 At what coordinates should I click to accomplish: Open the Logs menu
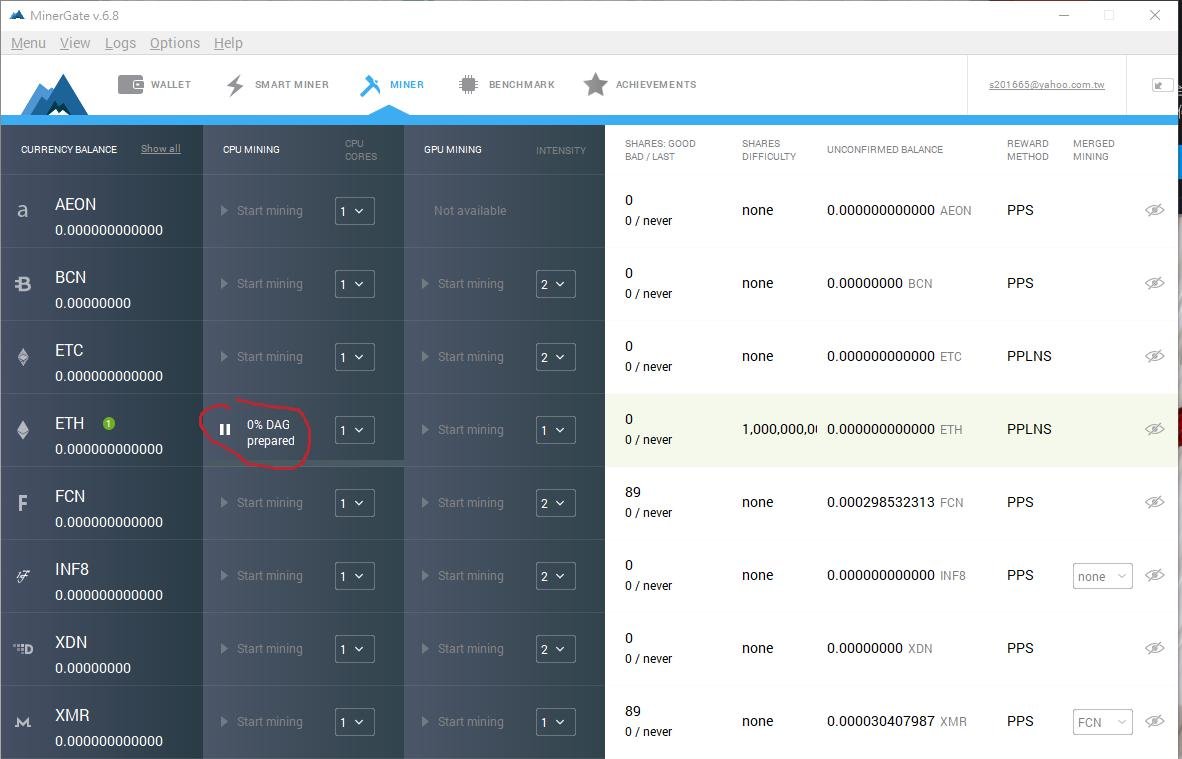121,43
